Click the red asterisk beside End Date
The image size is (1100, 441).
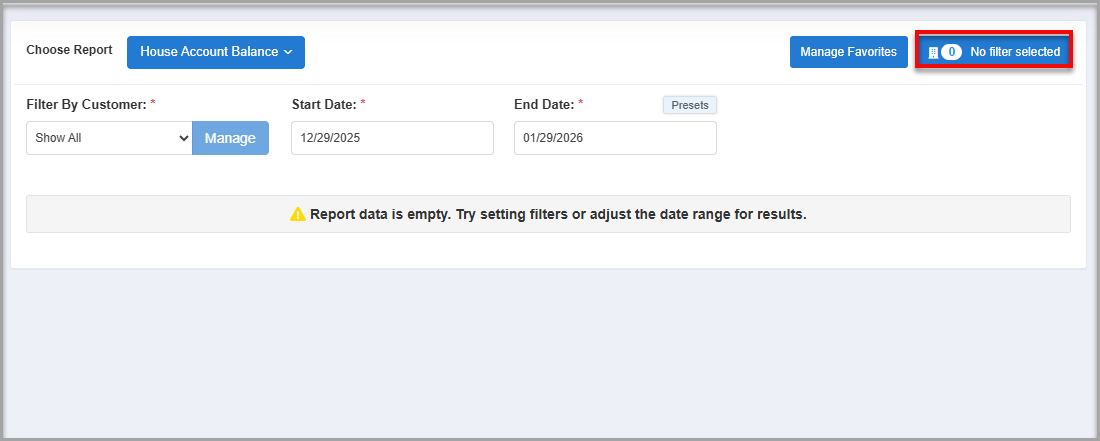[x=580, y=104]
